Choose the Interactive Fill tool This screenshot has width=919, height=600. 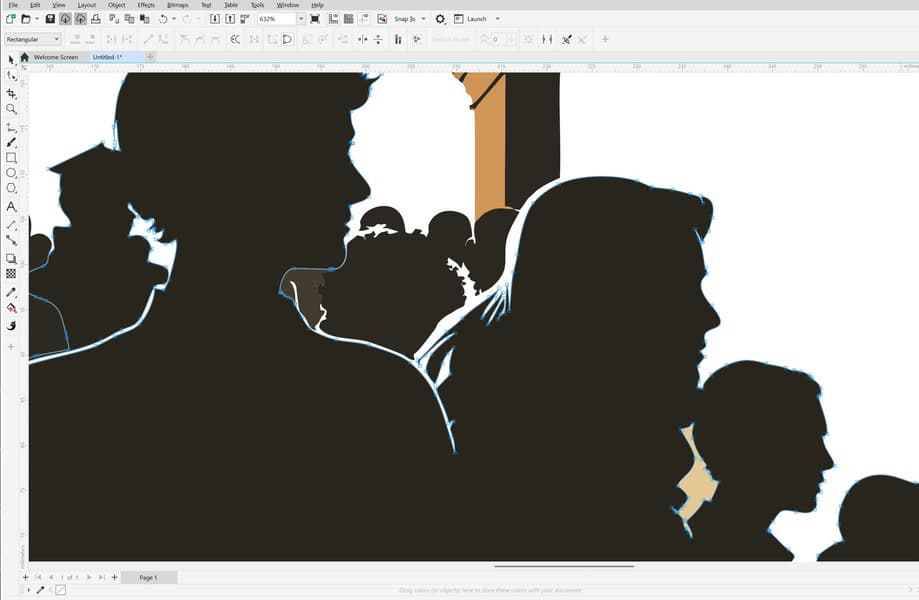[11, 308]
